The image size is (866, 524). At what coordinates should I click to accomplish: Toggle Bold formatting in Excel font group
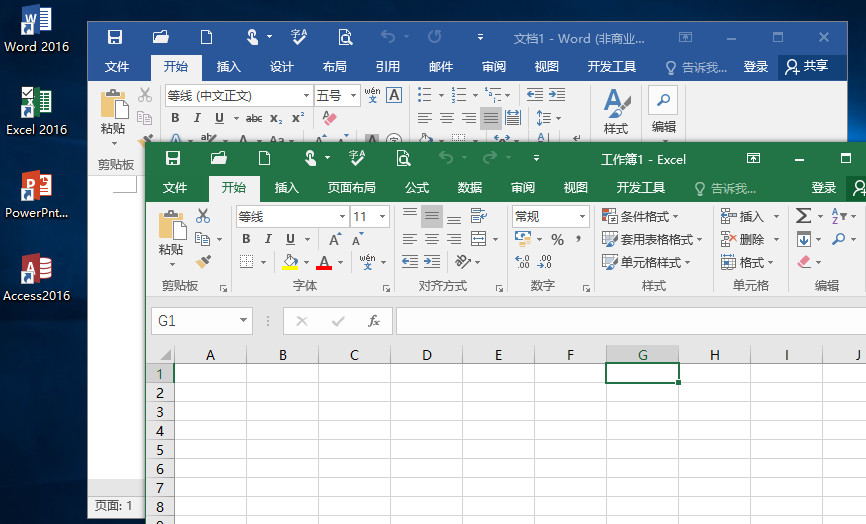[x=246, y=240]
